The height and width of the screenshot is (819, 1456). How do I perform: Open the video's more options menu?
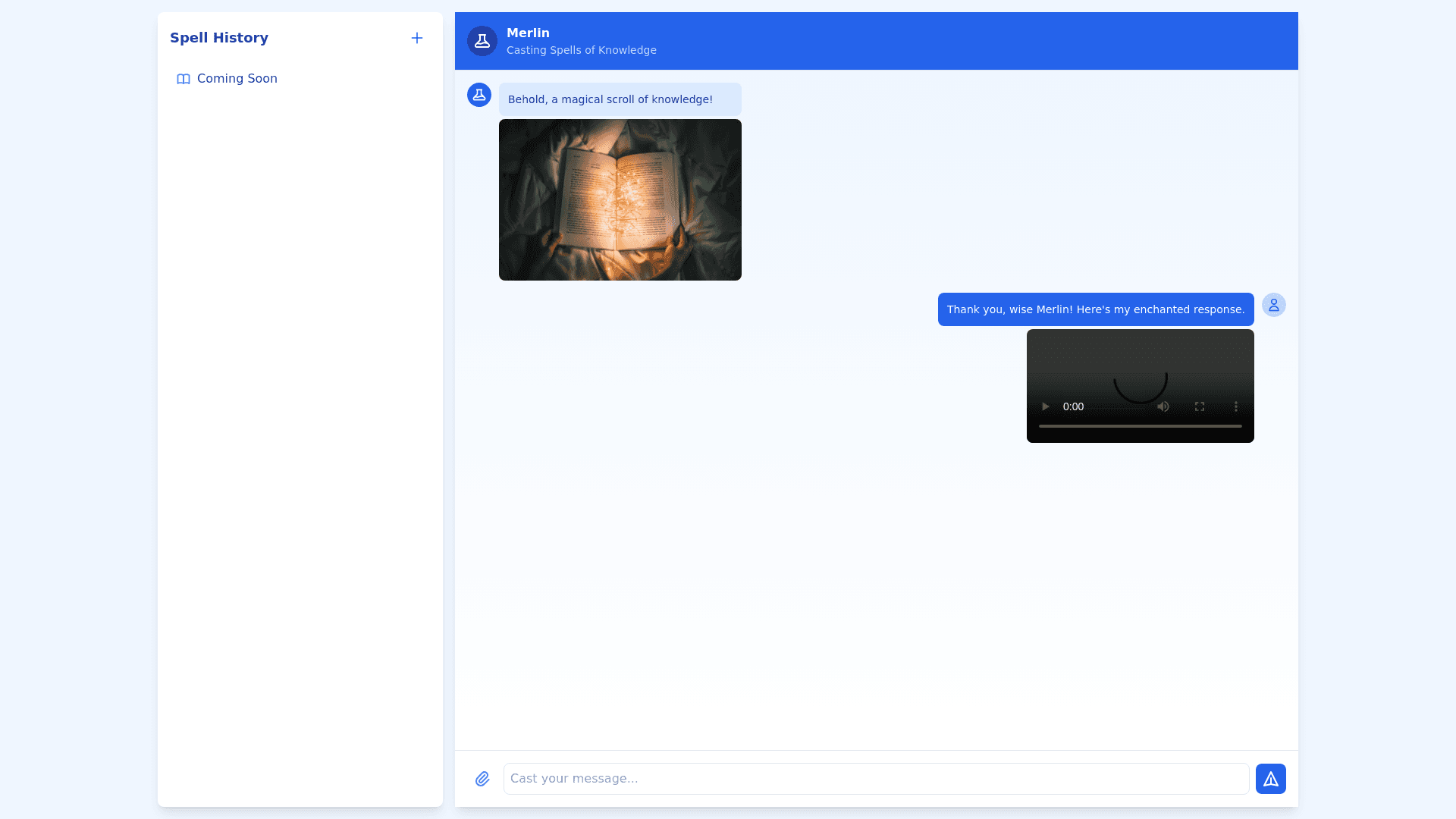click(x=1235, y=406)
